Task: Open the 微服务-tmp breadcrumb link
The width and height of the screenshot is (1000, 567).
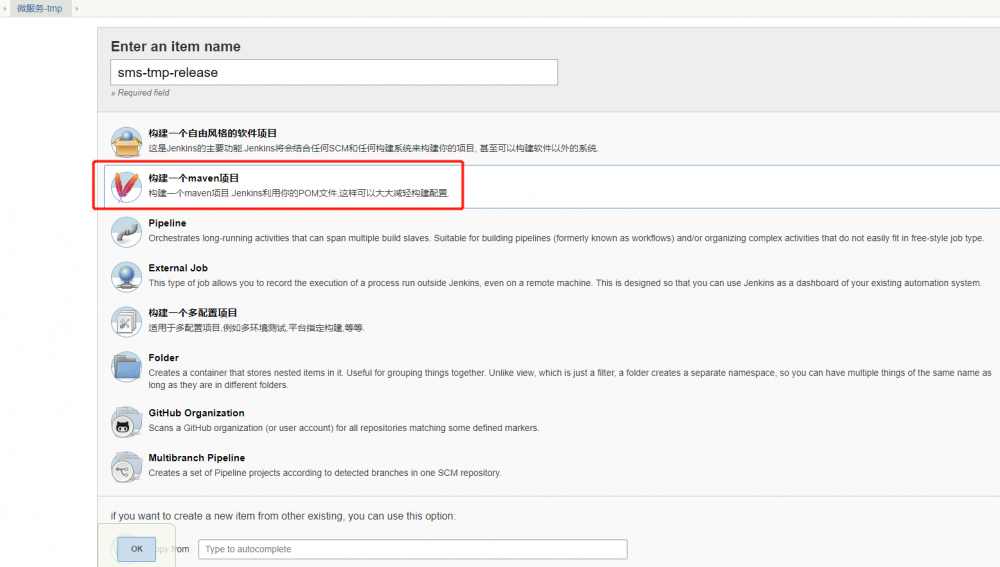Action: coord(40,8)
